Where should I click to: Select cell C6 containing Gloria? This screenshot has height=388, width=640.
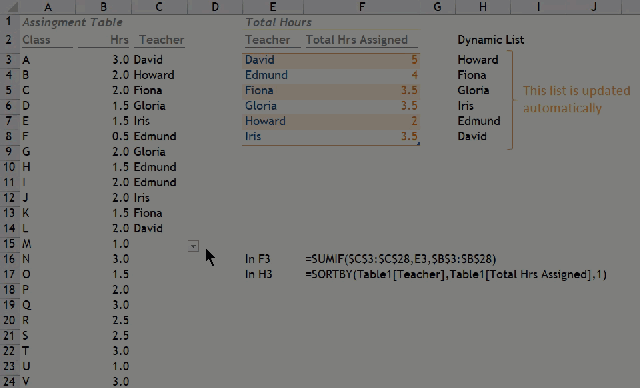click(x=149, y=106)
